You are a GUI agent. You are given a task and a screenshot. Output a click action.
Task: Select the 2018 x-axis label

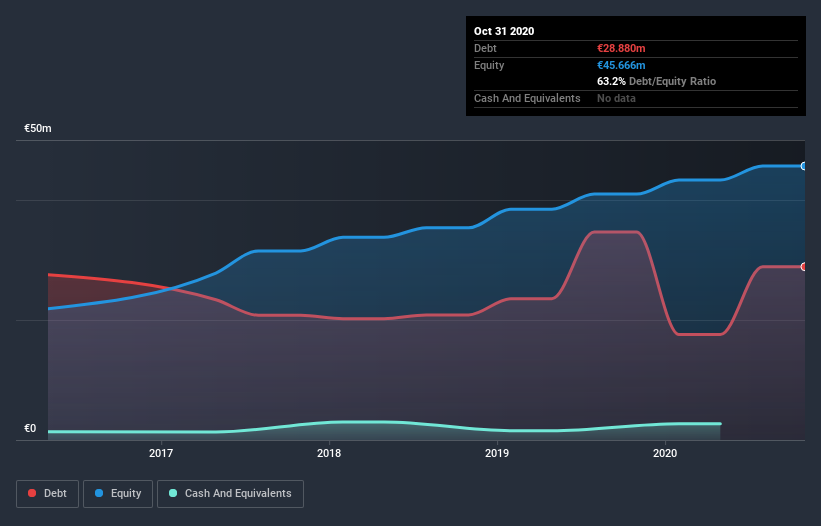click(329, 453)
